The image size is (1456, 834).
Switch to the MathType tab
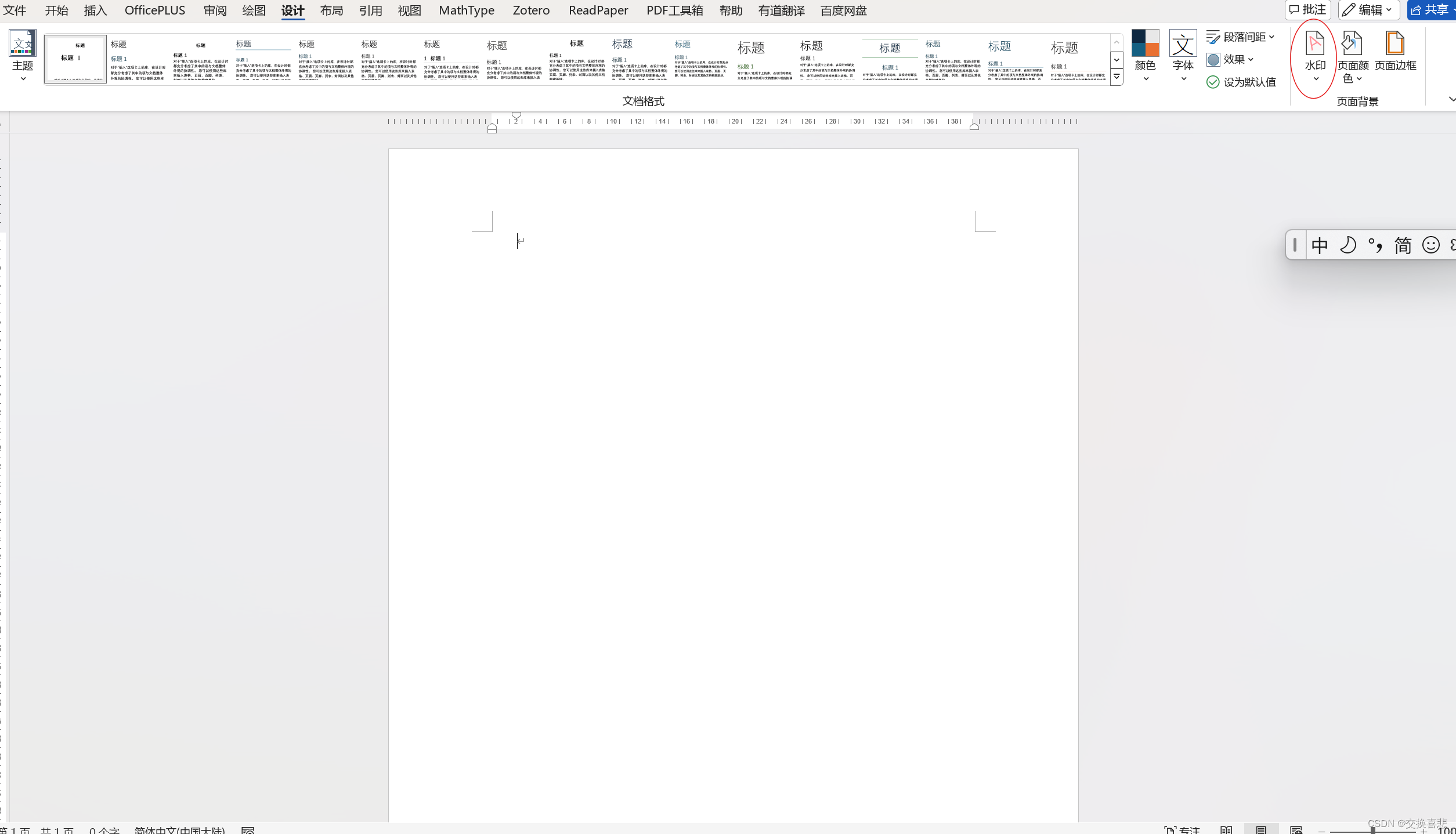[467, 10]
